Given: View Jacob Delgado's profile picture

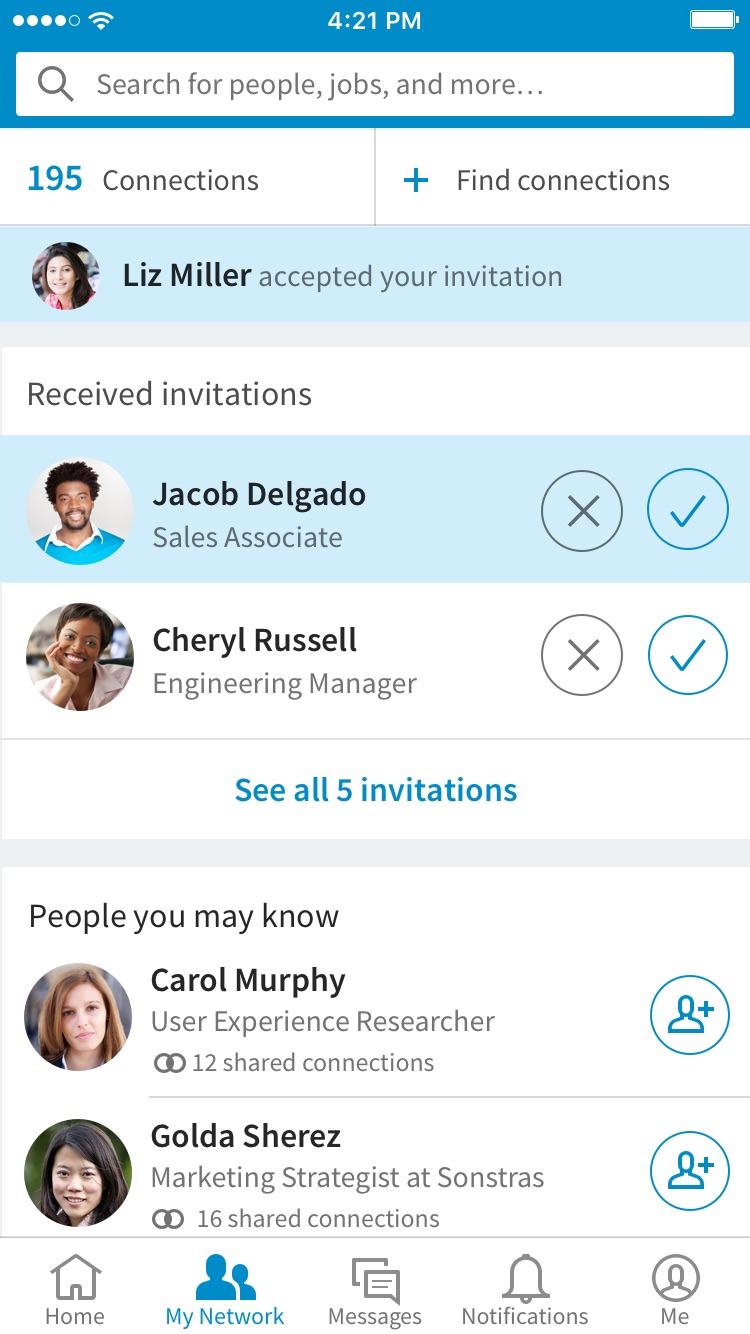Looking at the screenshot, I should (80, 511).
